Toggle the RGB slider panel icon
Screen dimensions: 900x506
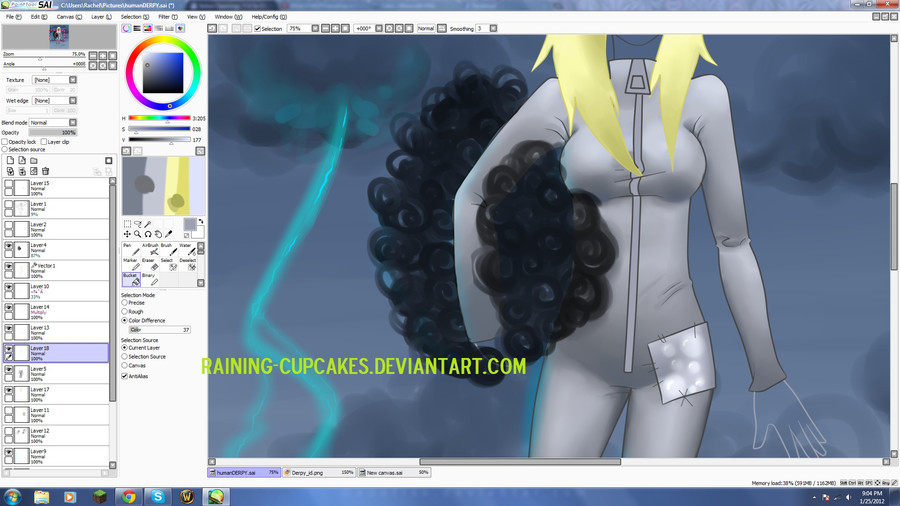[137, 28]
